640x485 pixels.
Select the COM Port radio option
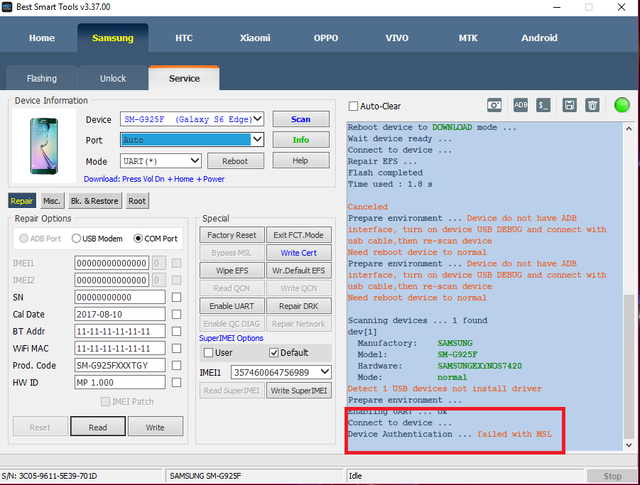click(x=138, y=238)
